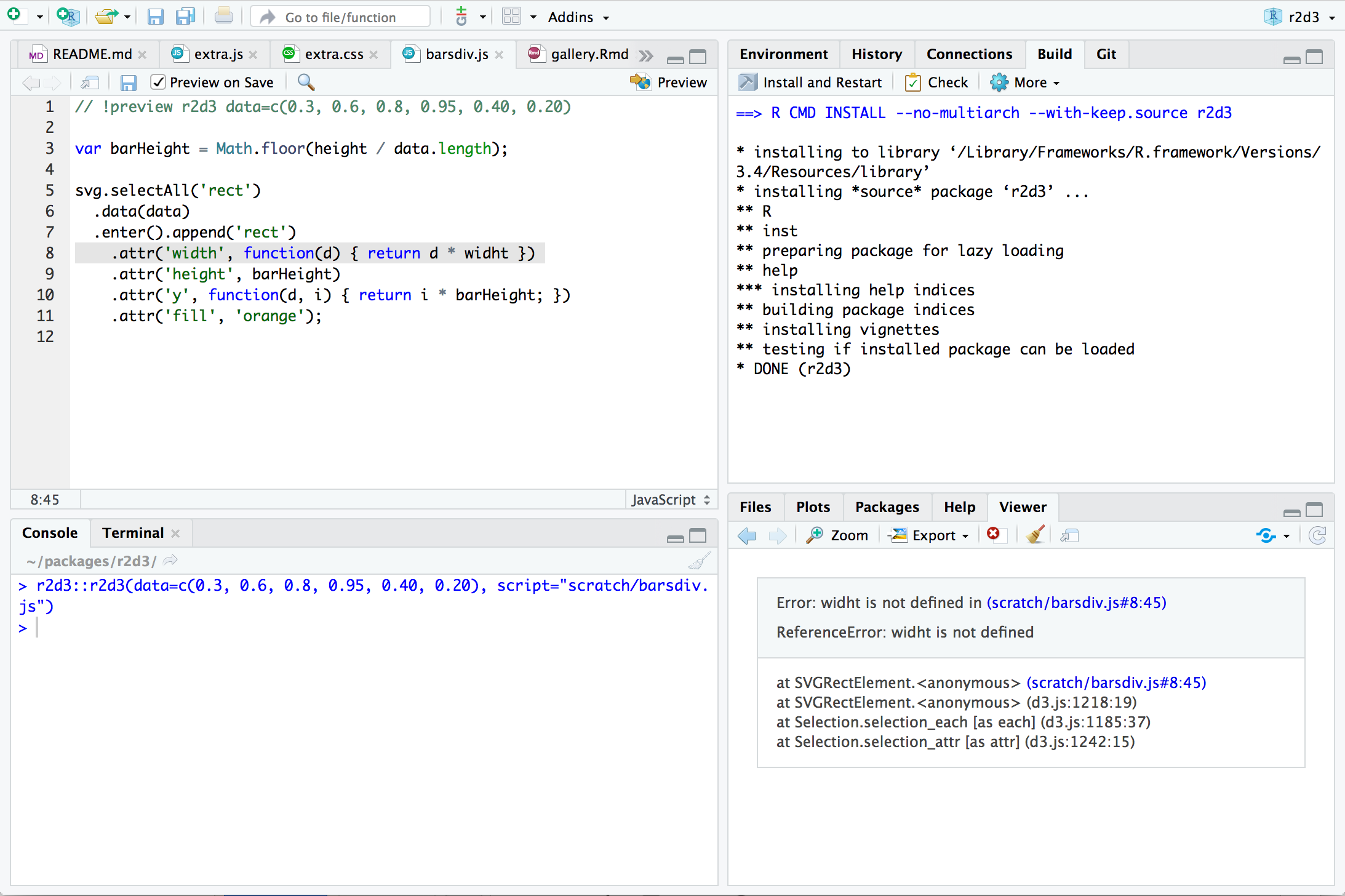Switch to the Git tab
The height and width of the screenshot is (896, 1345).
pyautogui.click(x=1106, y=54)
